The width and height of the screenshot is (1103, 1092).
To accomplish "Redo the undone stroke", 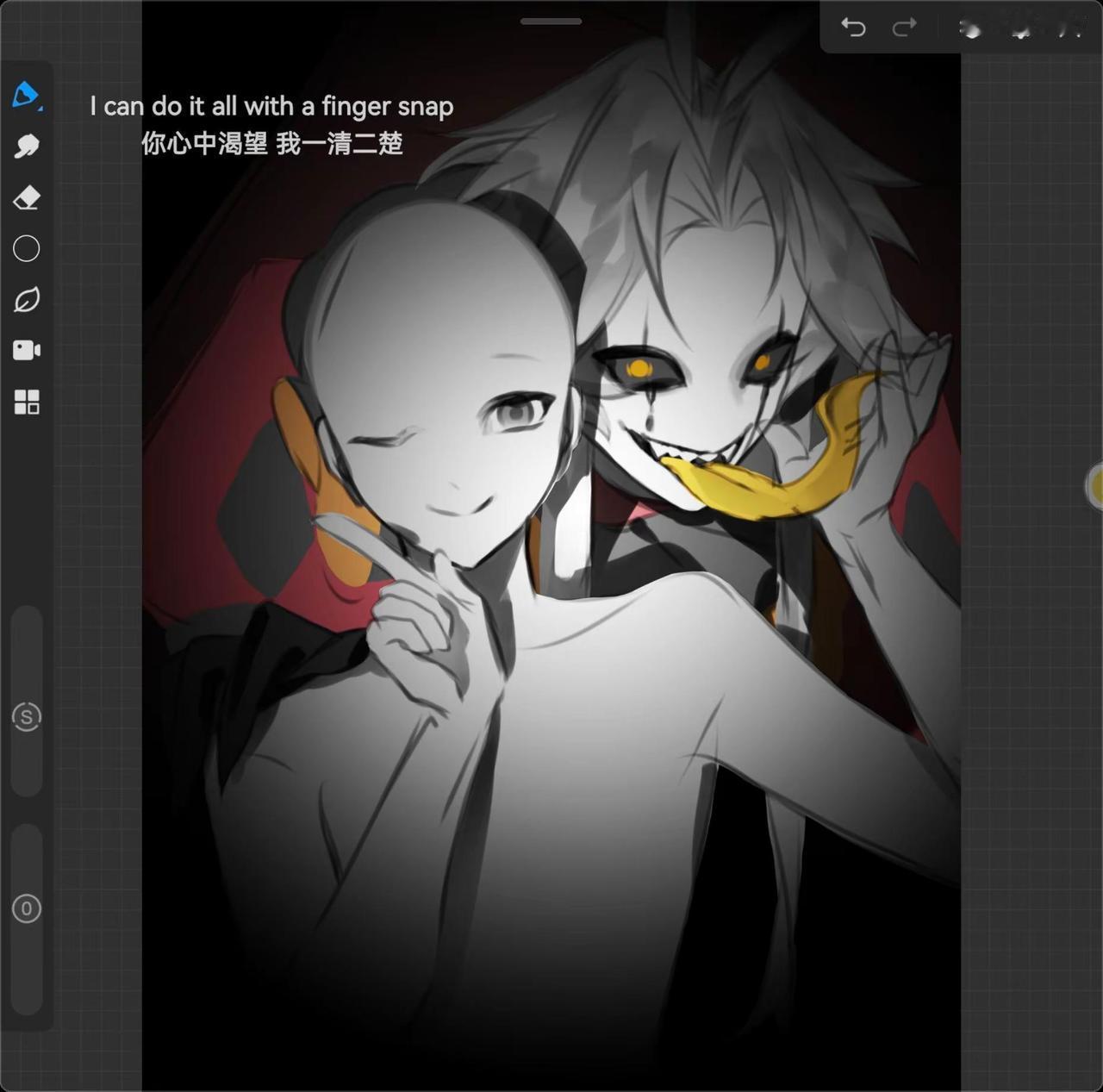I will [904, 28].
